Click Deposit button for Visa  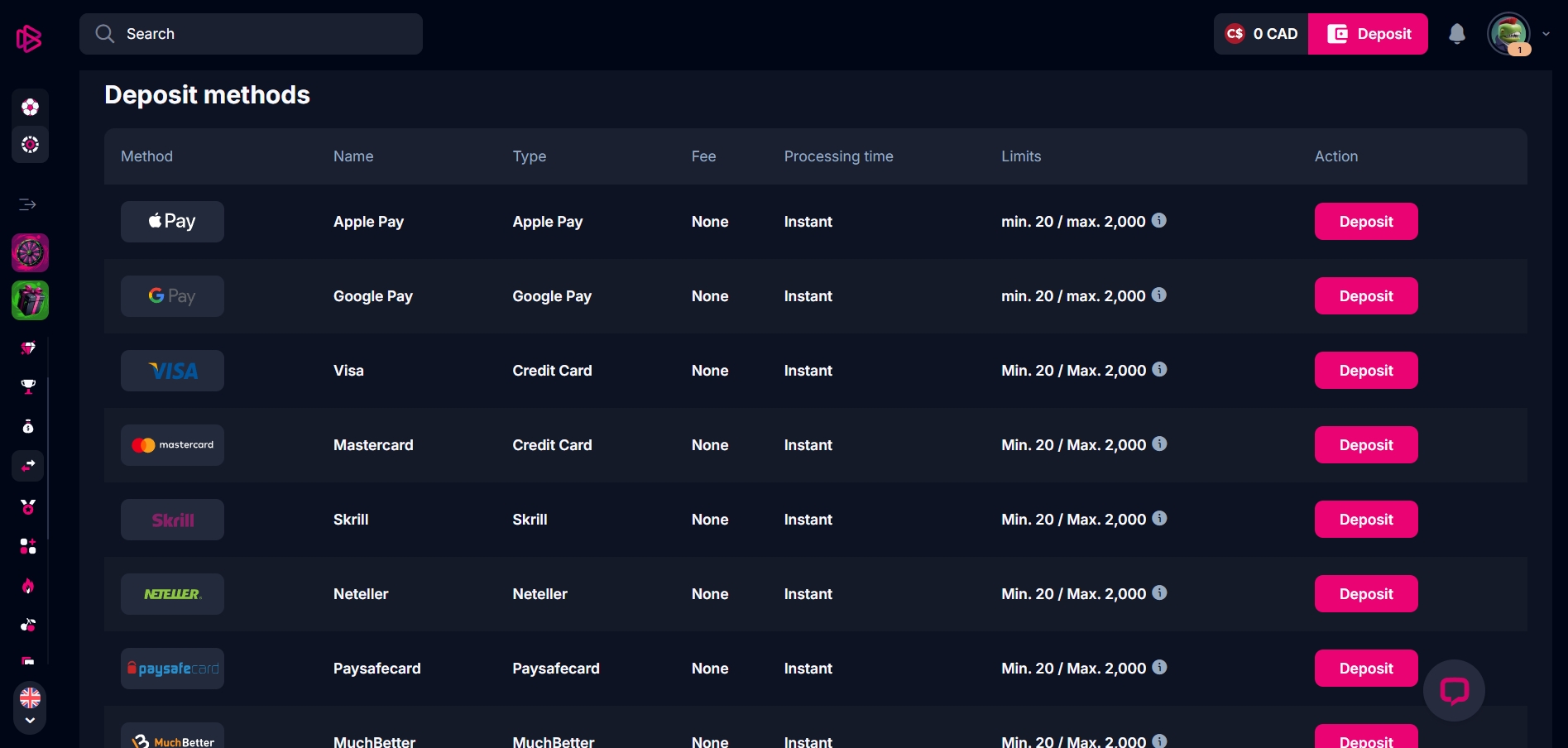pos(1365,371)
